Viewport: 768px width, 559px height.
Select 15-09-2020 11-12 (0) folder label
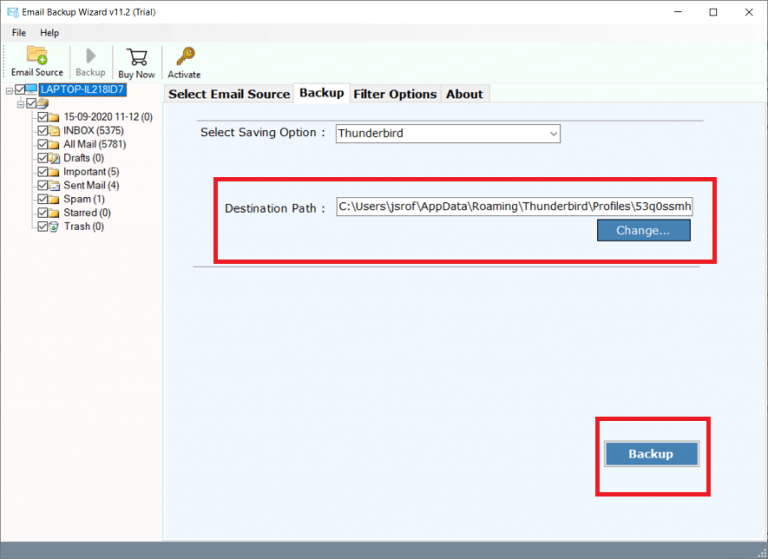108,117
